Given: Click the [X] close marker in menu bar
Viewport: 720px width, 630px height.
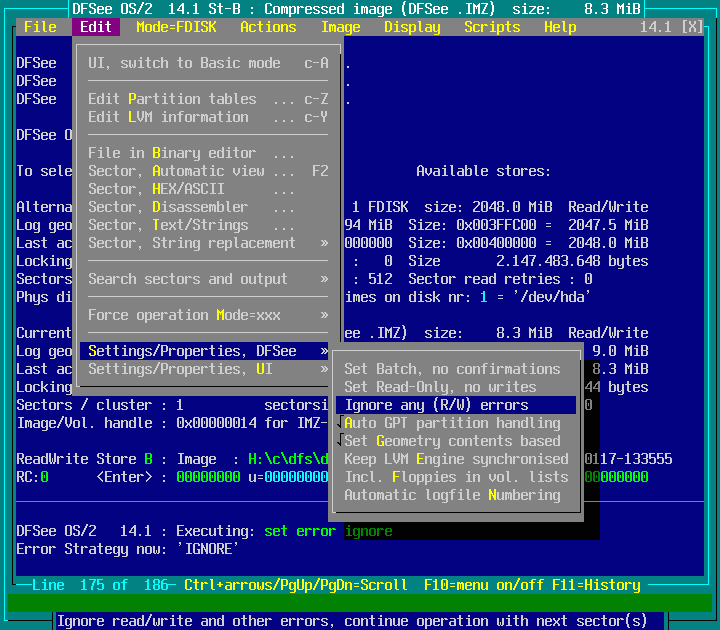Looking at the screenshot, I should (x=691, y=27).
